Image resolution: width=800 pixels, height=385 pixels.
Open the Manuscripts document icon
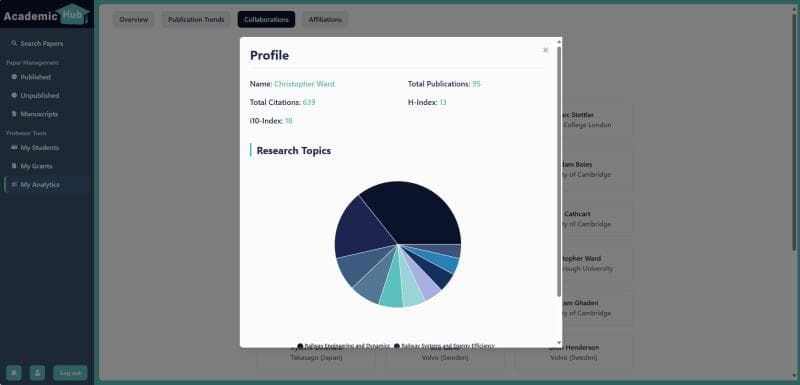(14, 114)
